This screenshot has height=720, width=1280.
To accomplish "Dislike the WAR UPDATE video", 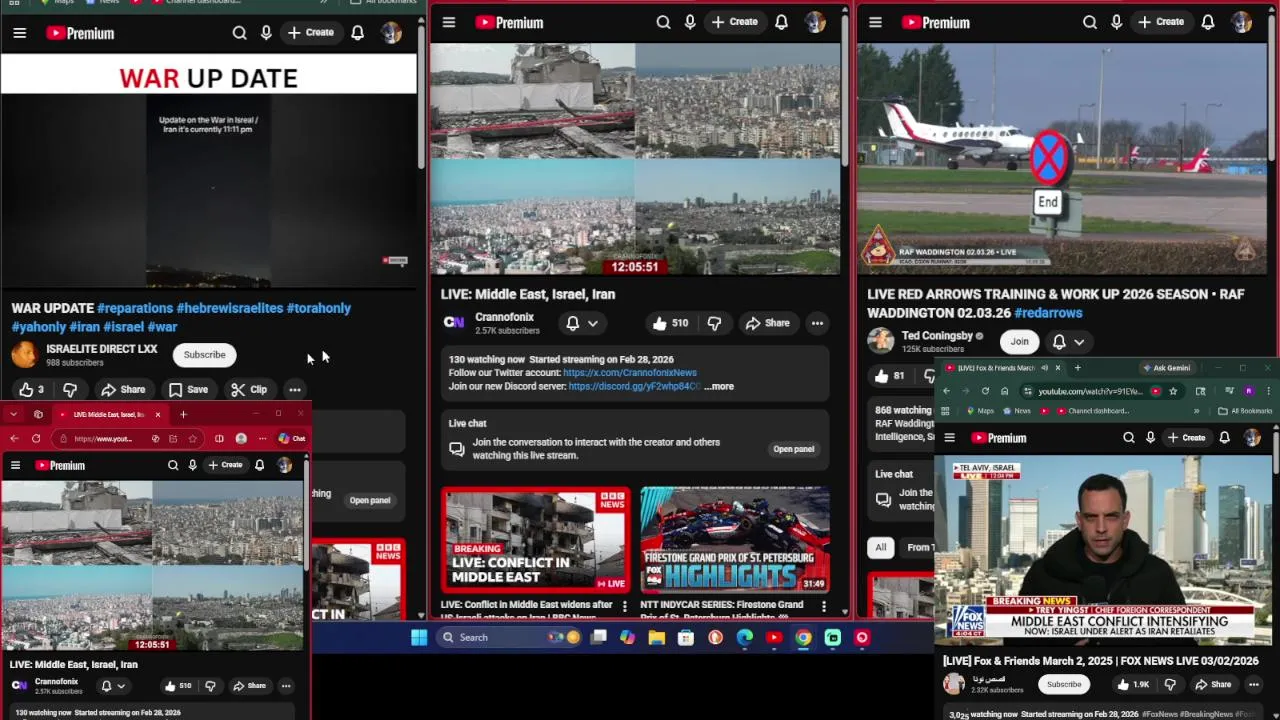I will click(x=70, y=389).
